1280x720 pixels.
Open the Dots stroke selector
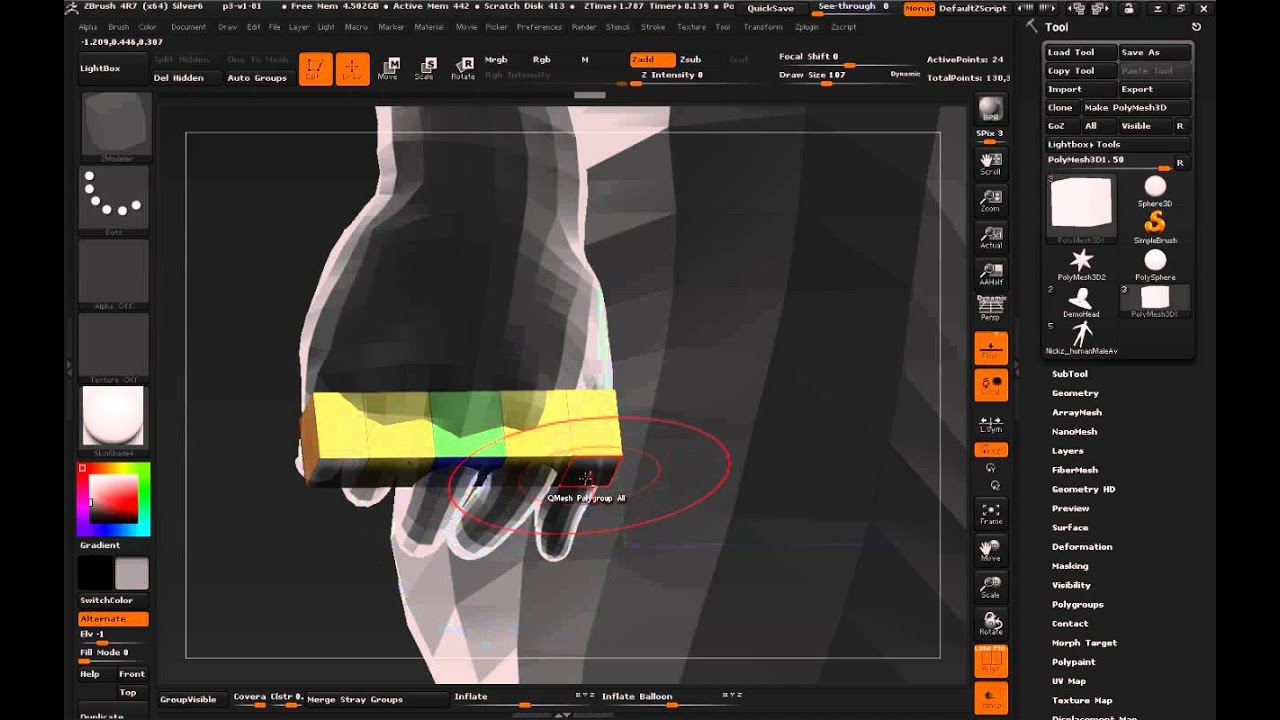[115, 200]
